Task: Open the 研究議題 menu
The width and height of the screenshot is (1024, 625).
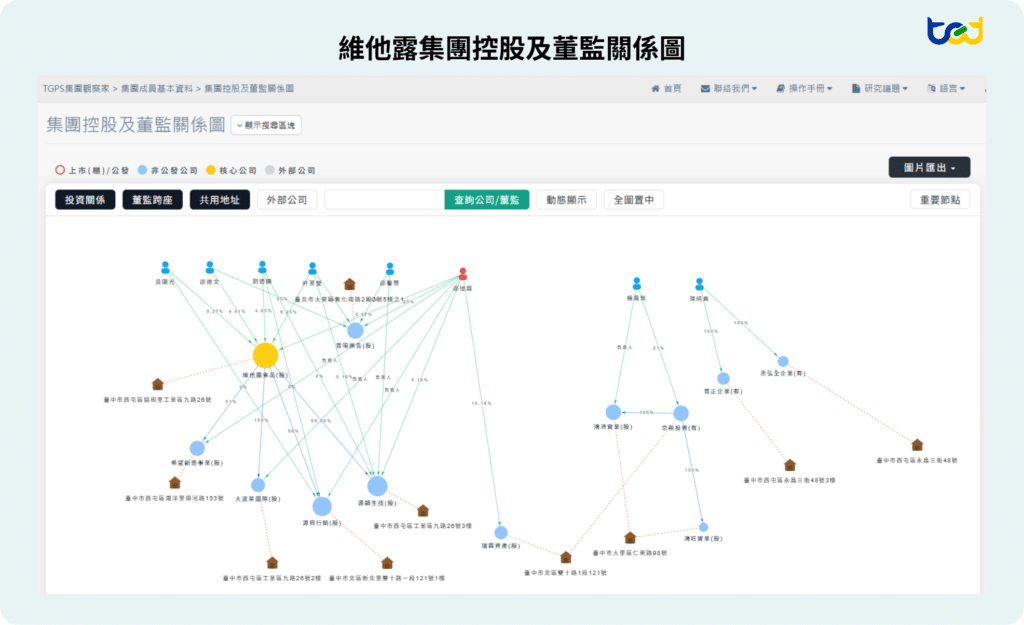Action: (880, 88)
